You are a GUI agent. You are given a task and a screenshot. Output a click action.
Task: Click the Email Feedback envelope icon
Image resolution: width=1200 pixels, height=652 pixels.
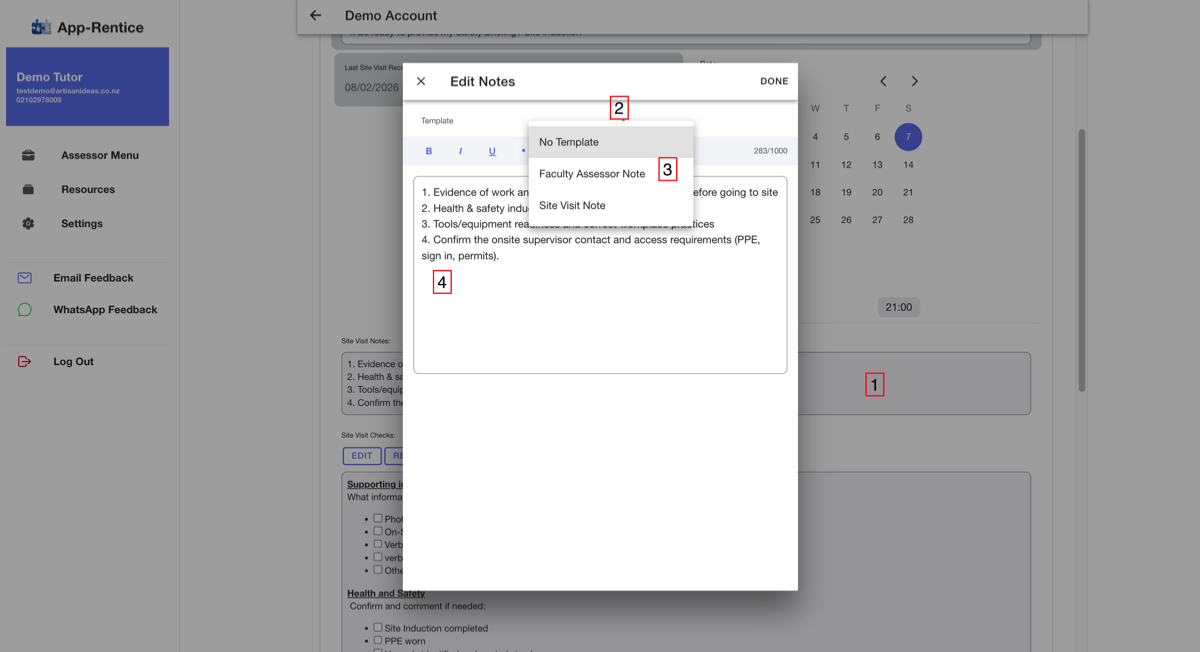pos(25,278)
